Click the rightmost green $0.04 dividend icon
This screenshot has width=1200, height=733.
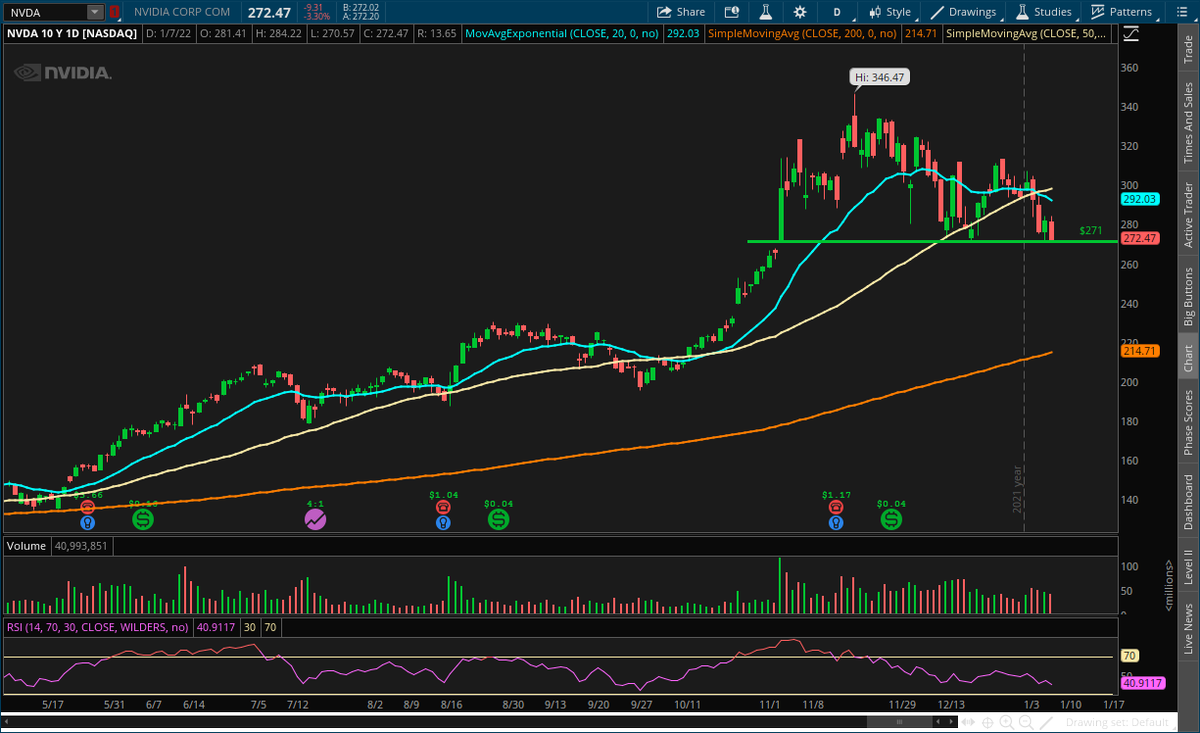click(890, 519)
